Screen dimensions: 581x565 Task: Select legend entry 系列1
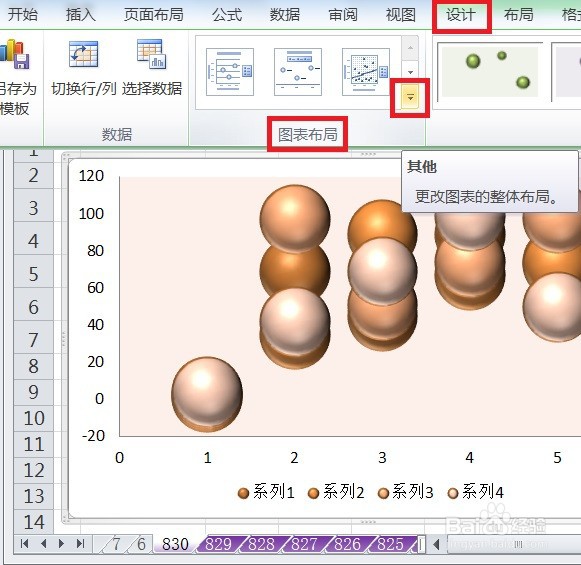pos(265,492)
